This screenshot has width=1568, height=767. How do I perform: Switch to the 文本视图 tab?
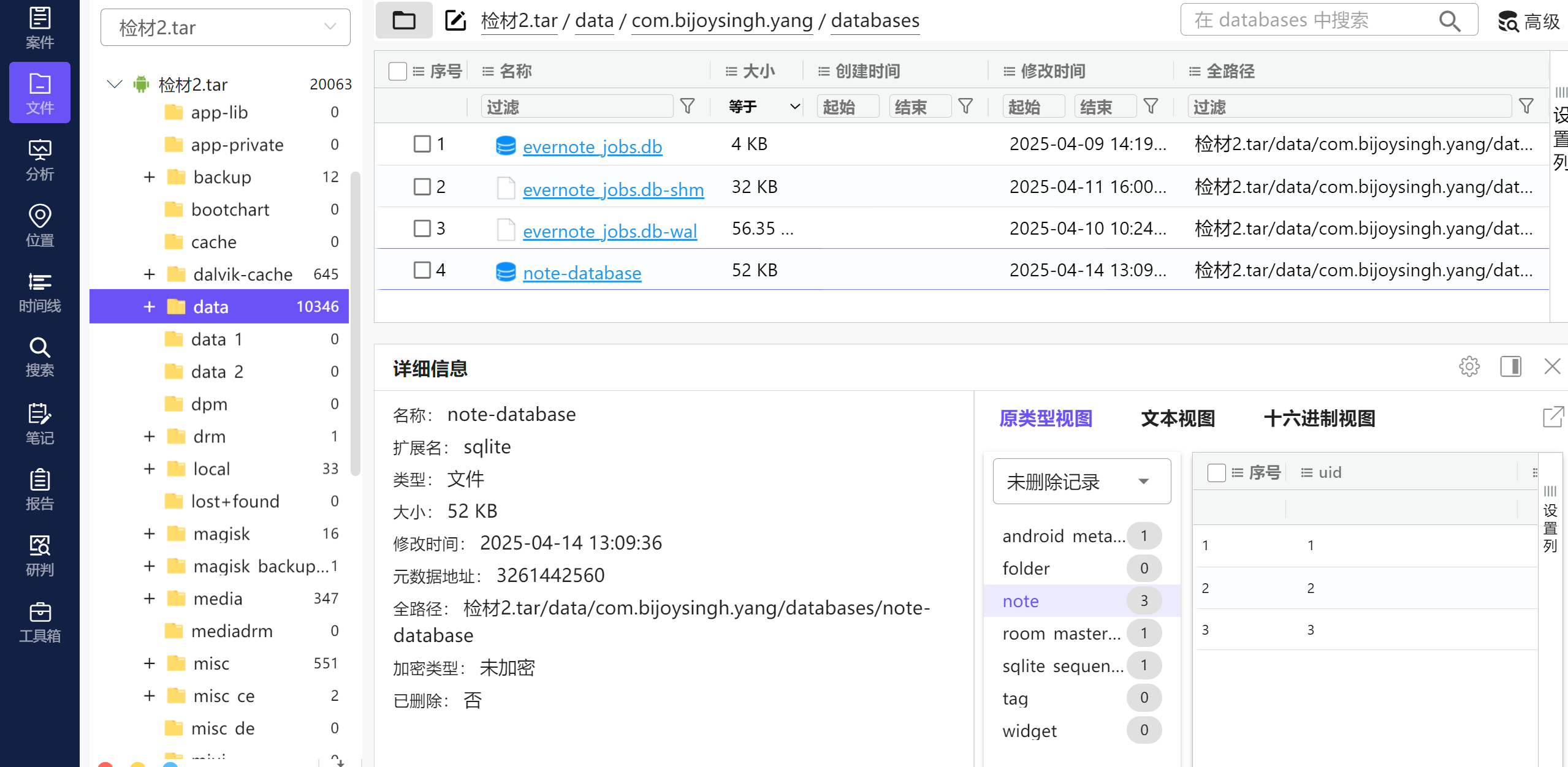tap(1178, 418)
